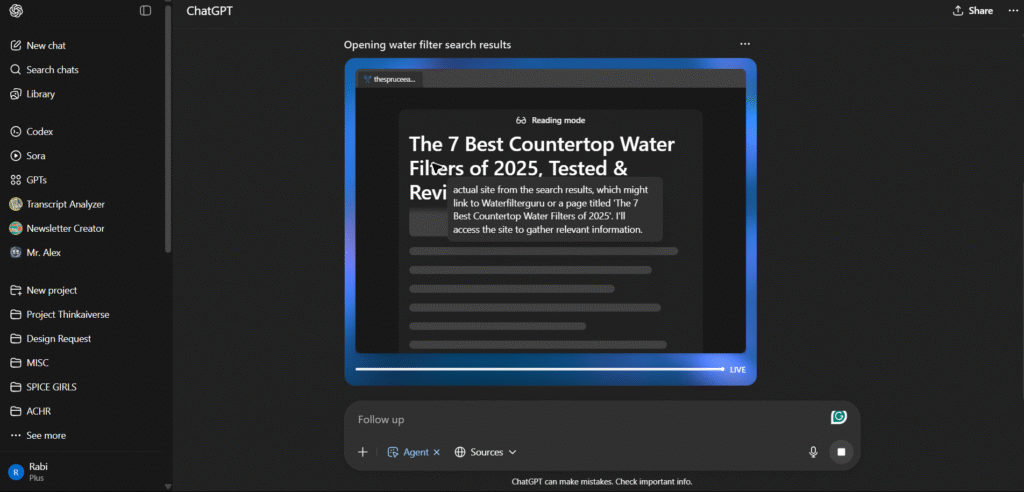1024x492 pixels.
Task: Click the Opening water filter search results title
Action: click(x=427, y=44)
